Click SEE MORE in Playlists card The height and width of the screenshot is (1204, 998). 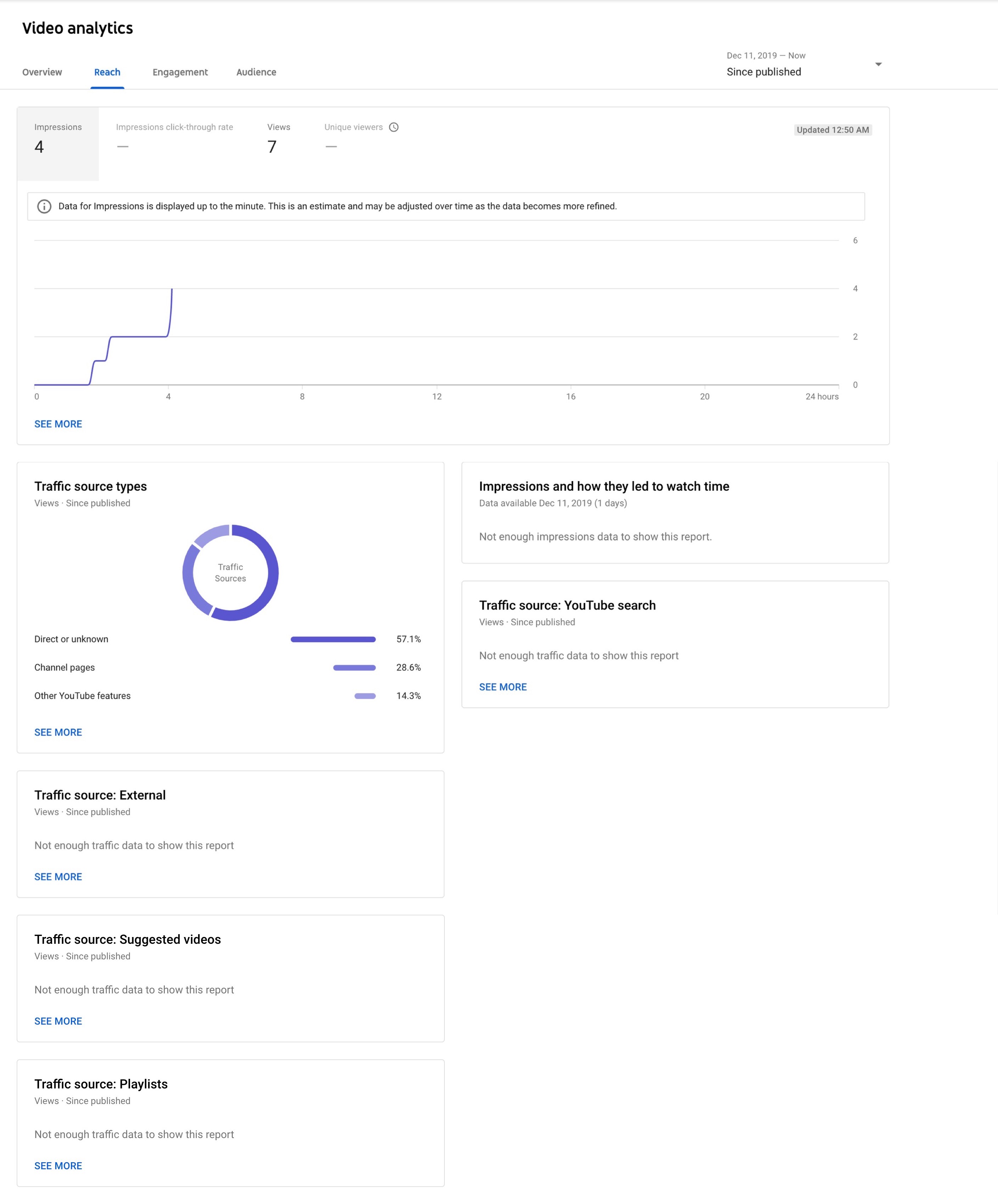click(x=58, y=1166)
